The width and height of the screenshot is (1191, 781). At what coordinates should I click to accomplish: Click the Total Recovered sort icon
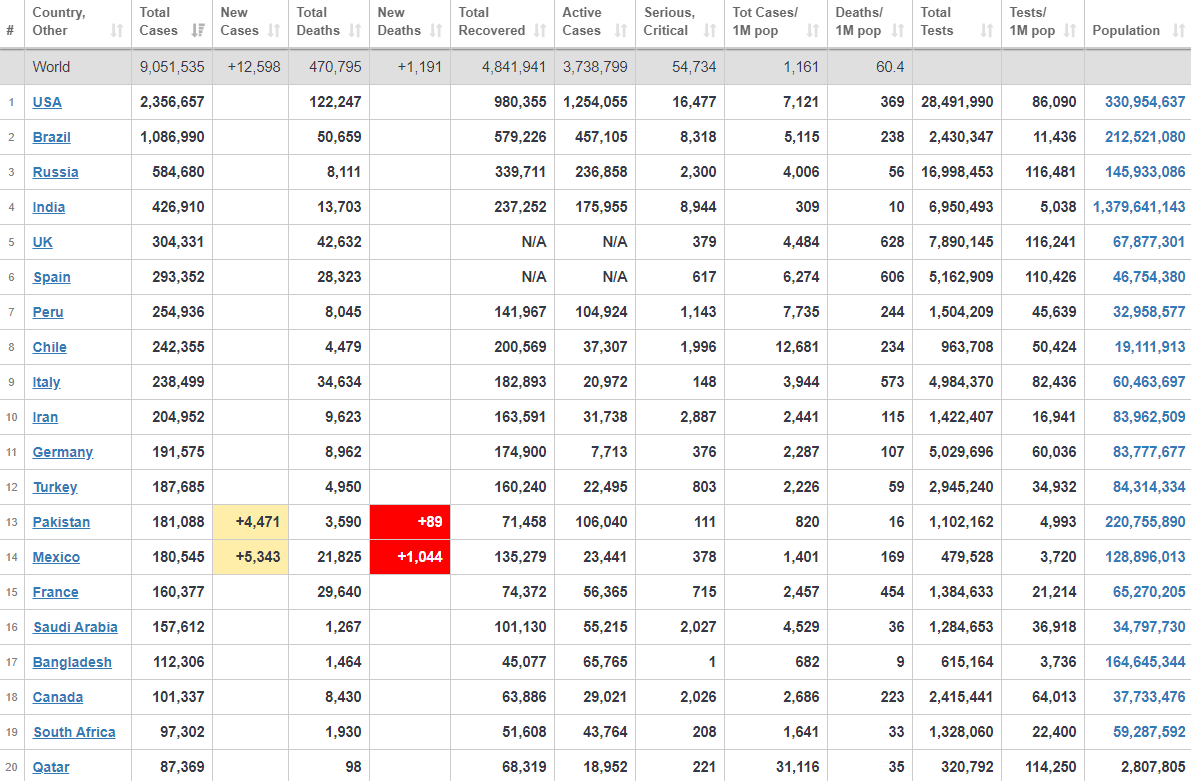tap(540, 31)
